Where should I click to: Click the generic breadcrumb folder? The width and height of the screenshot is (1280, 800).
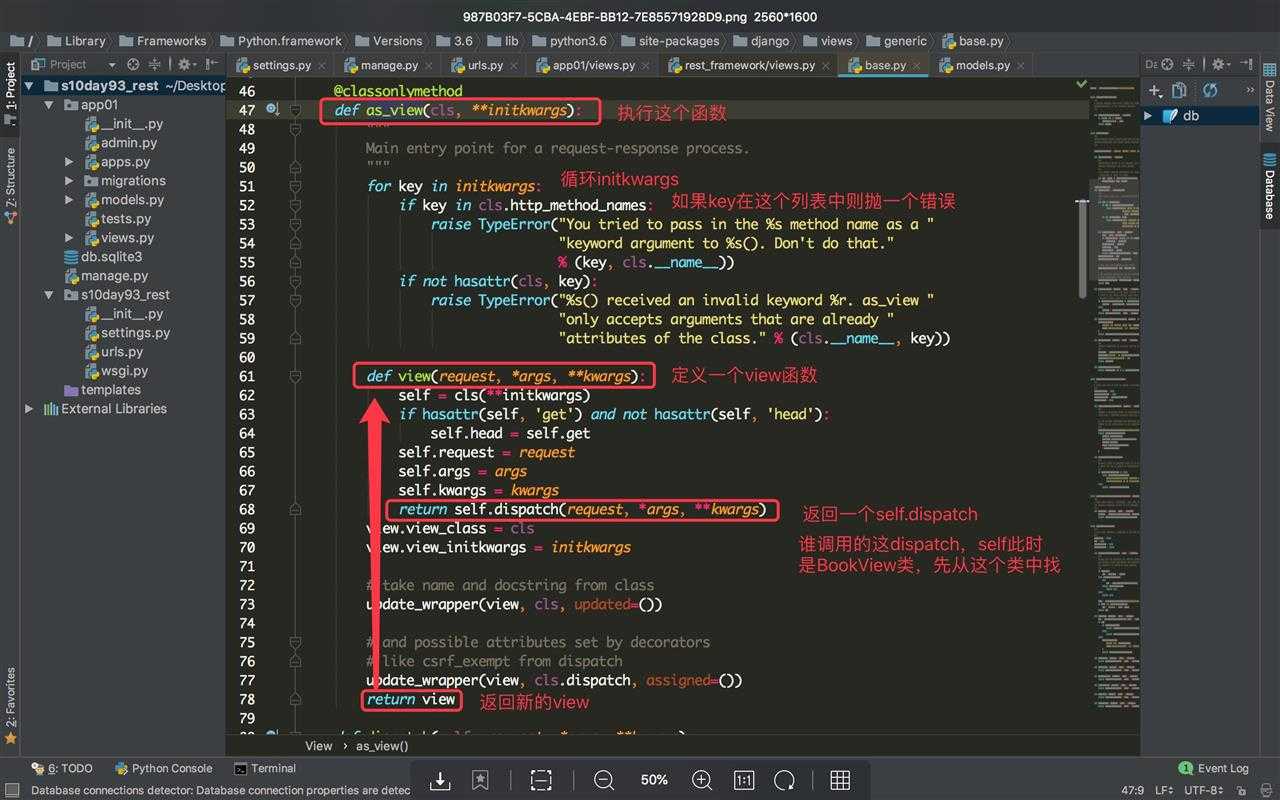(x=897, y=41)
